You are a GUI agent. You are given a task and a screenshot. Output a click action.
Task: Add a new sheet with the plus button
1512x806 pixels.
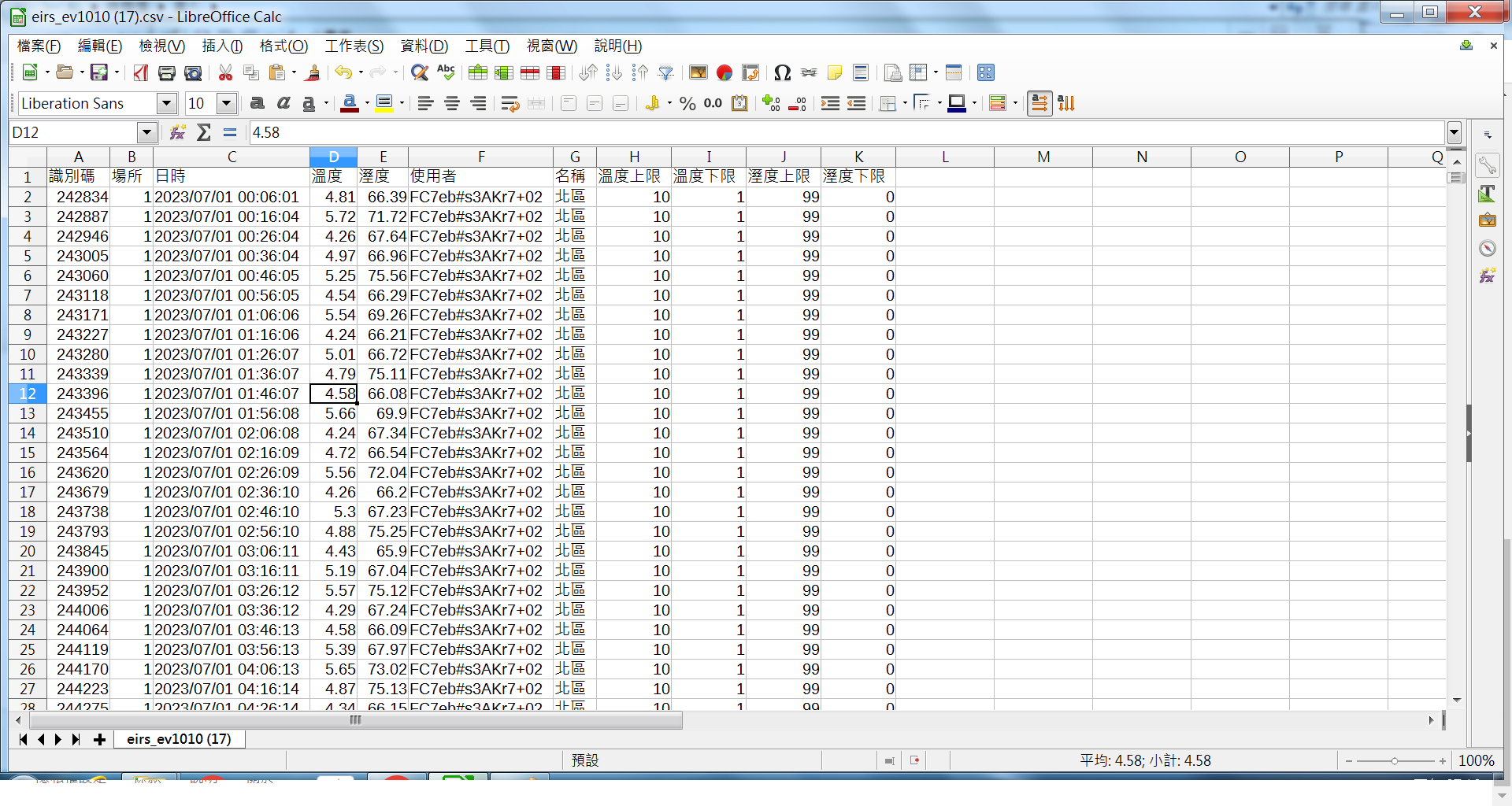(x=99, y=739)
